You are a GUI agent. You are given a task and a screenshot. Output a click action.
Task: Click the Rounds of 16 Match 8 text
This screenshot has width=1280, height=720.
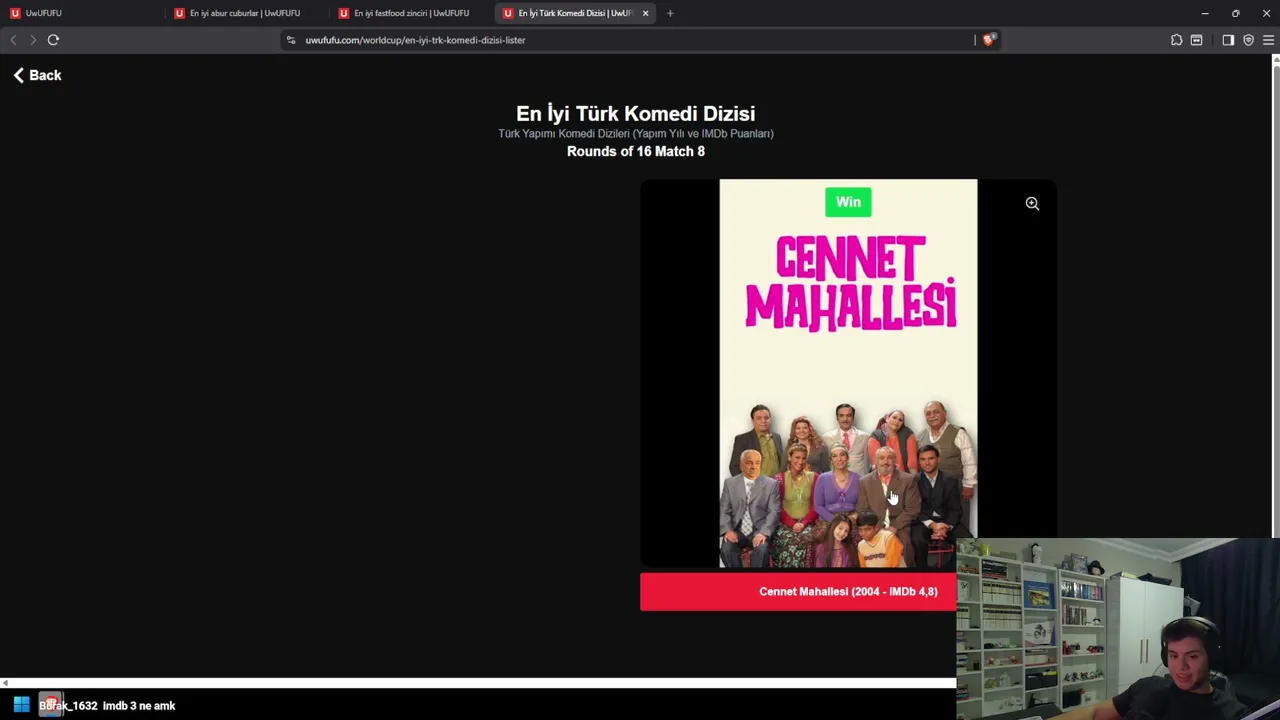coord(636,151)
